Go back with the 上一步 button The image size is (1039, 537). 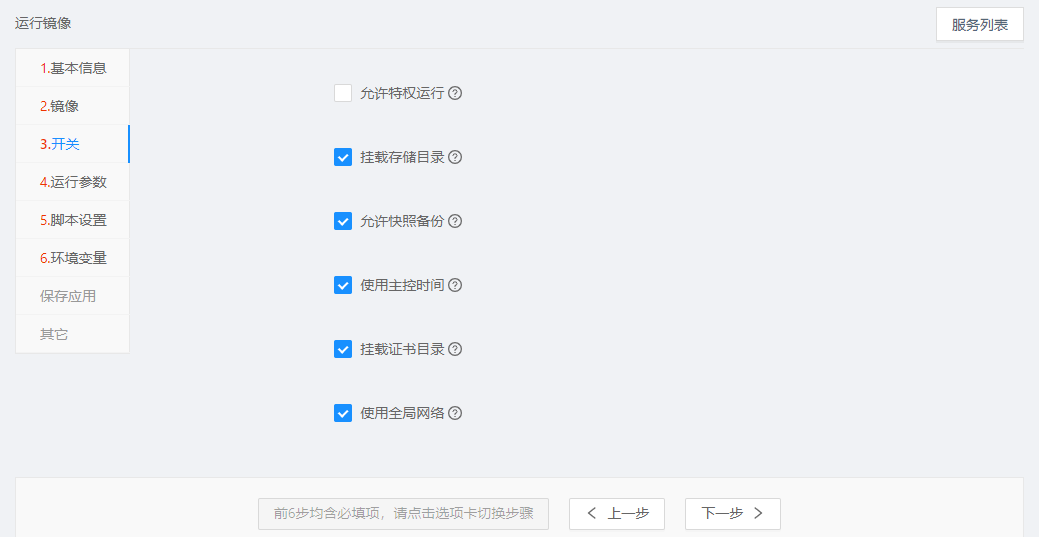617,514
